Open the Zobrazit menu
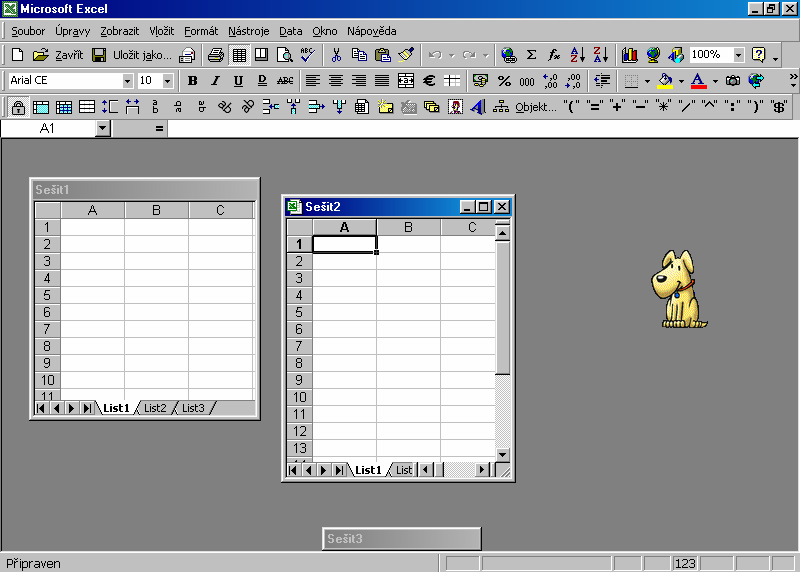The height and width of the screenshot is (572, 800). (119, 31)
